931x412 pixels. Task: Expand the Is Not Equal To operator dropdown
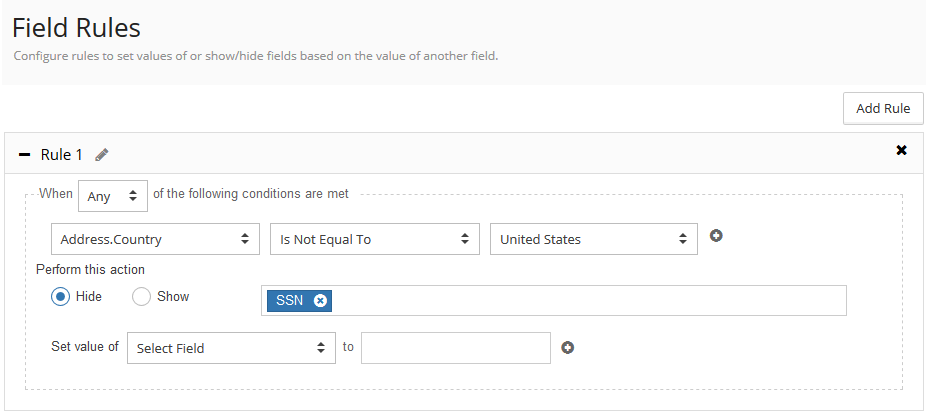click(x=374, y=239)
